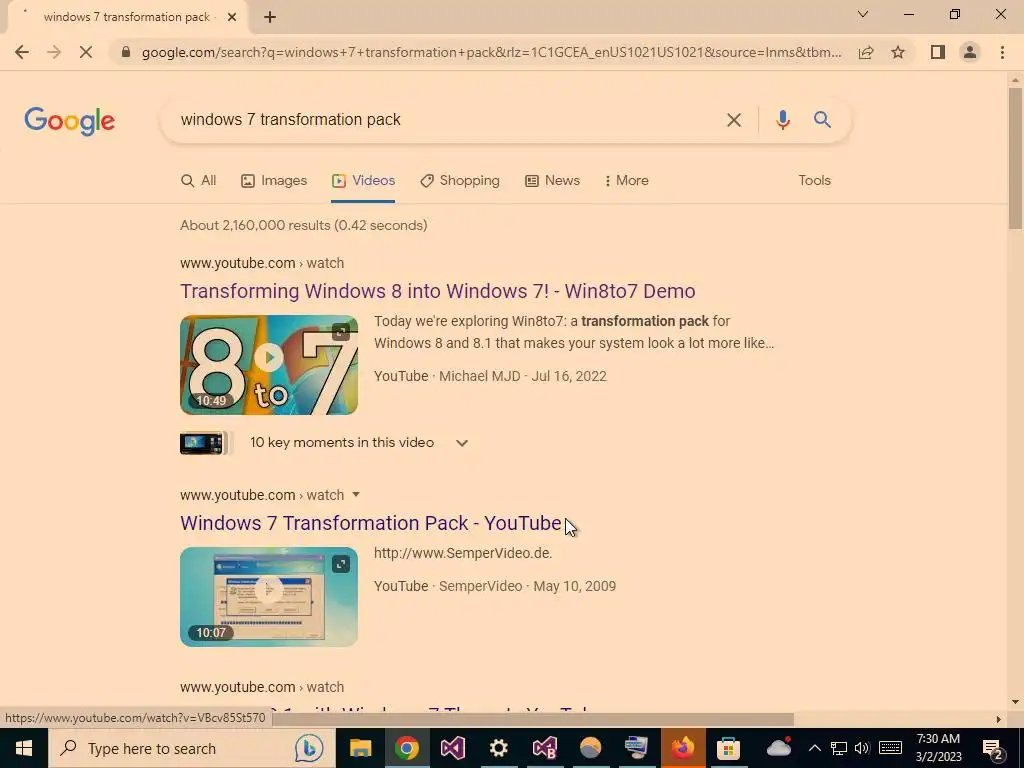Open the volume control in system tray

(862, 748)
